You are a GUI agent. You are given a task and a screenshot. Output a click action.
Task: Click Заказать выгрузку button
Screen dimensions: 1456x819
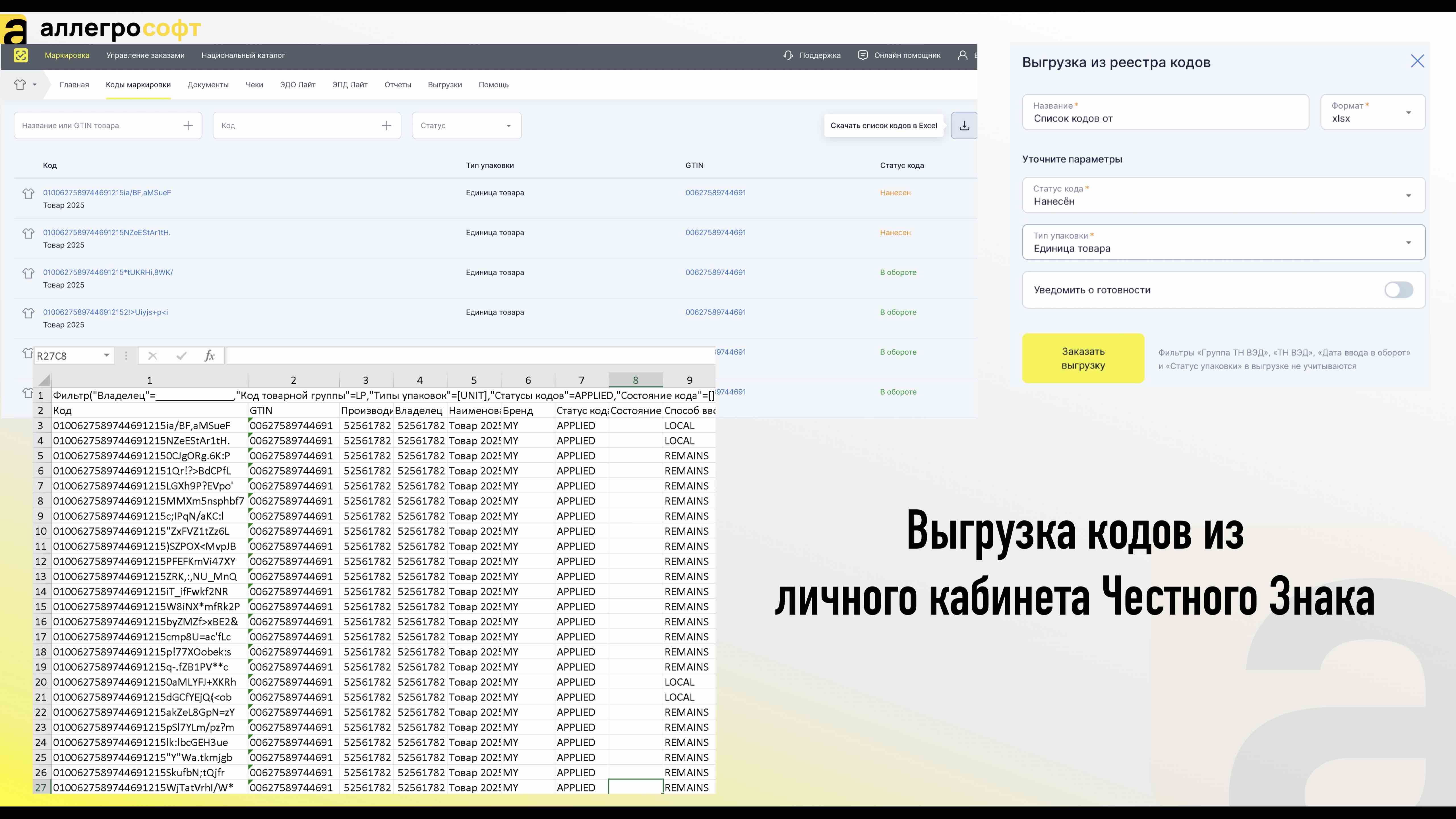[1083, 358]
